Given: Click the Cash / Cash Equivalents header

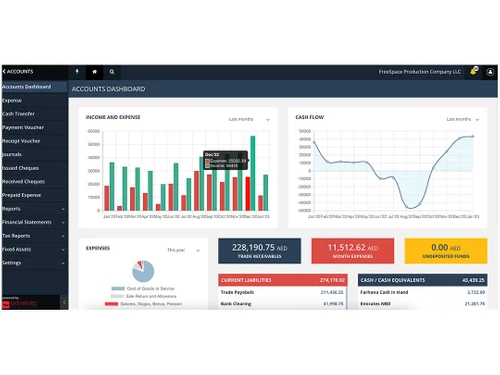Looking at the screenshot, I should coord(423,280).
